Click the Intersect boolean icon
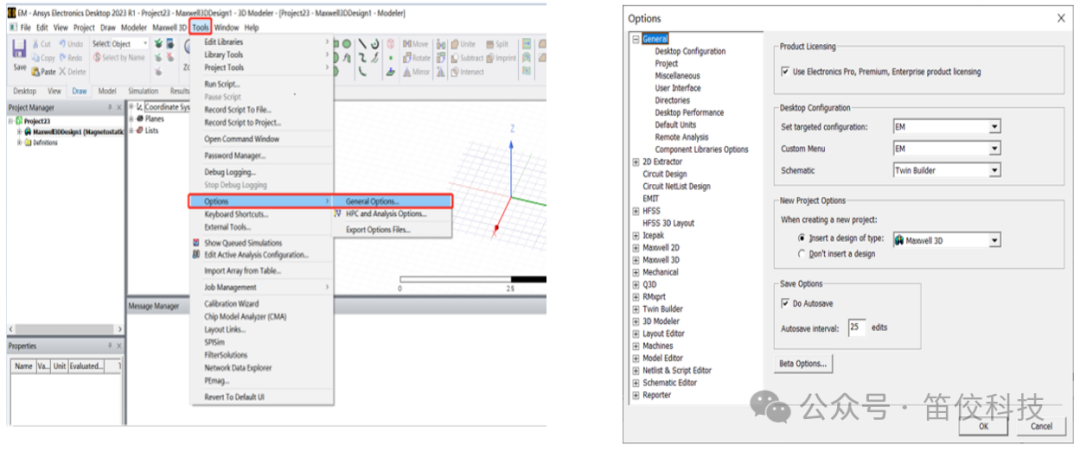1080x451 pixels. click(455, 72)
